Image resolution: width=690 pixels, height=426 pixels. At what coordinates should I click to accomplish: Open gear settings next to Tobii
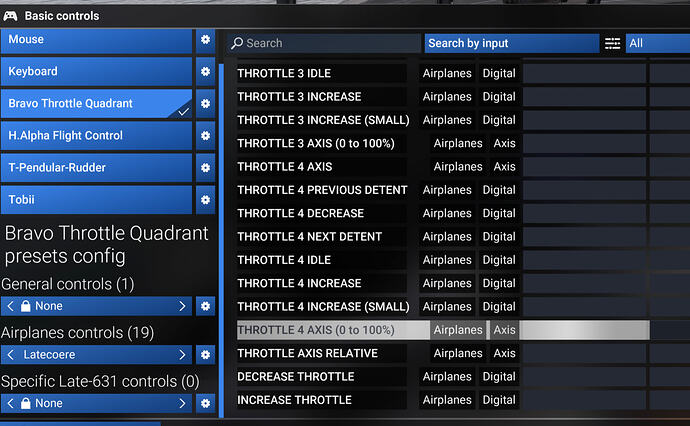click(x=205, y=200)
